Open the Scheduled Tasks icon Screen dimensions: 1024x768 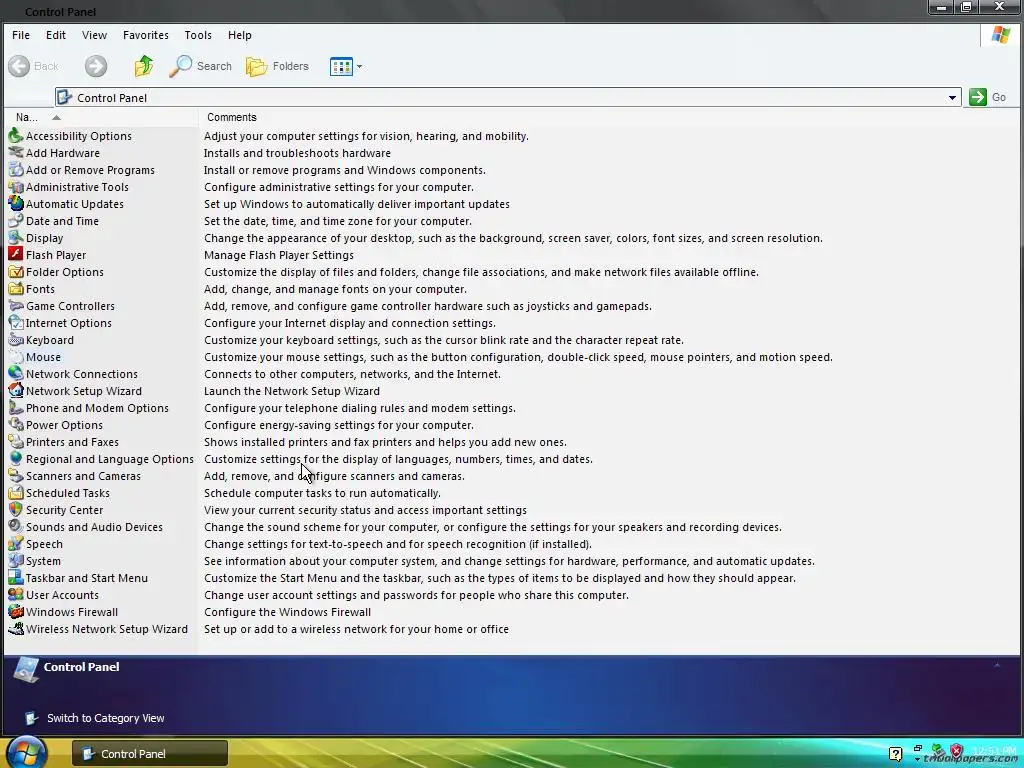[x=16, y=492]
